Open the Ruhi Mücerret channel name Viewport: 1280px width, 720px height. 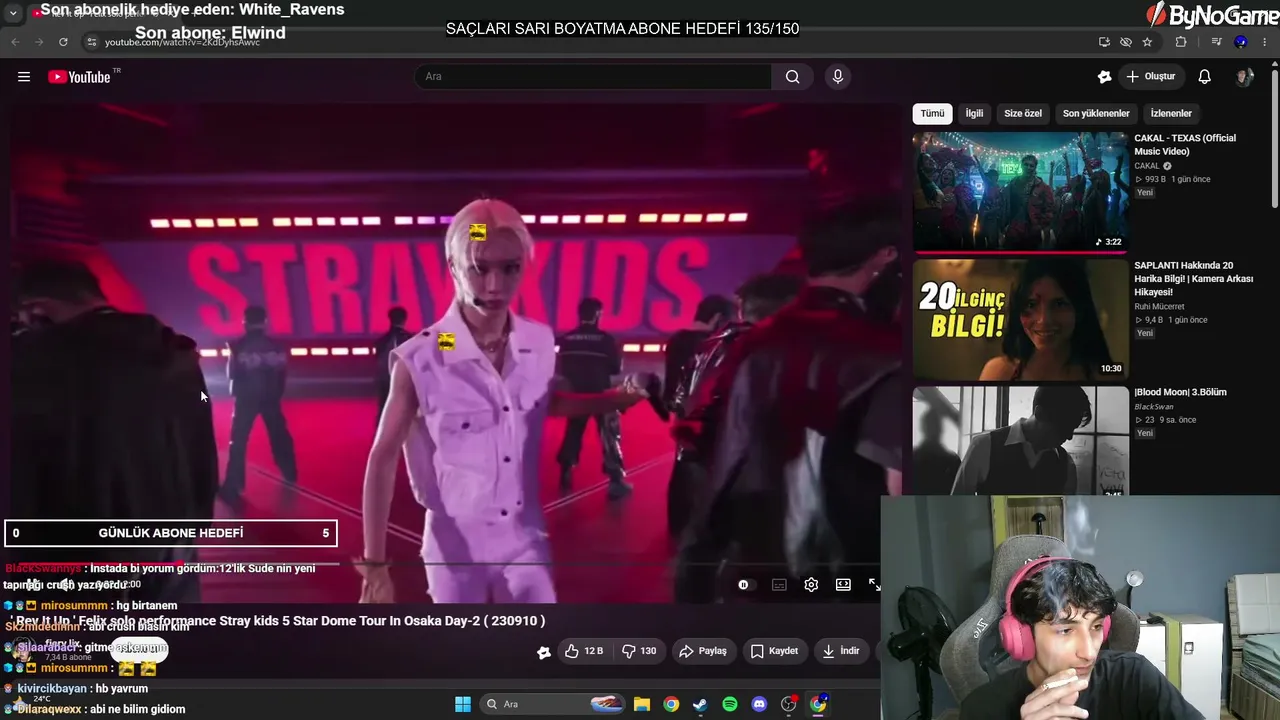[1159, 307]
